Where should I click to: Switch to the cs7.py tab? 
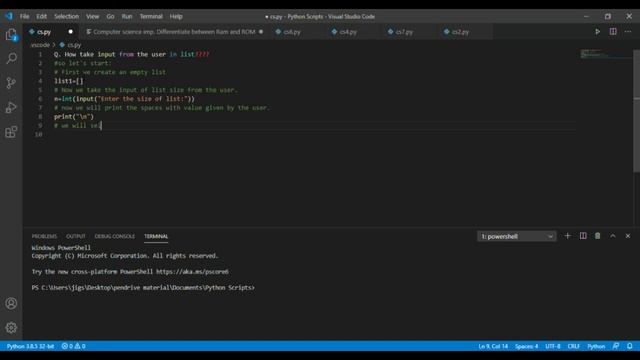(404, 31)
